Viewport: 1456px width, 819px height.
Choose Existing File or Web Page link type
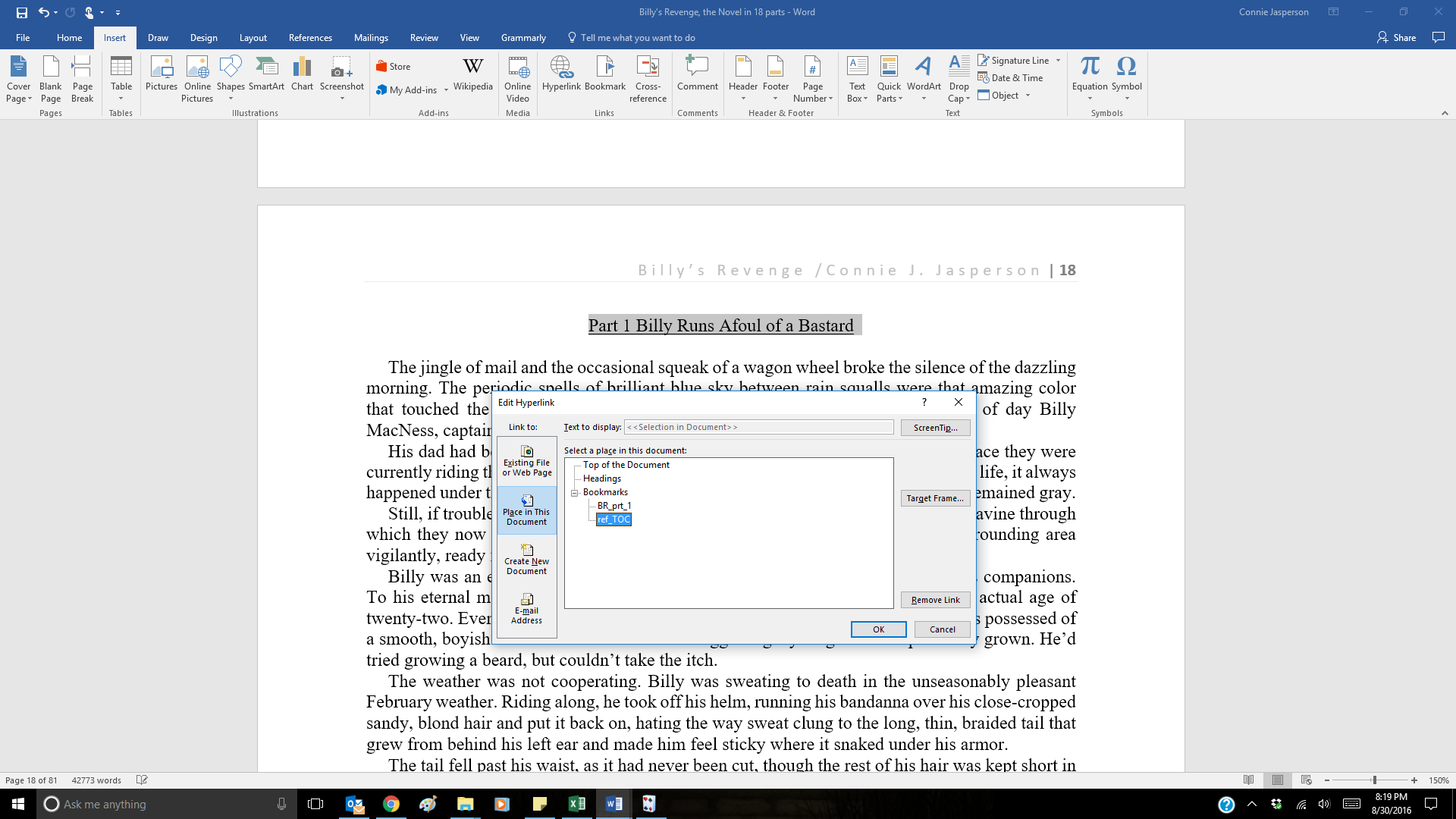526,460
